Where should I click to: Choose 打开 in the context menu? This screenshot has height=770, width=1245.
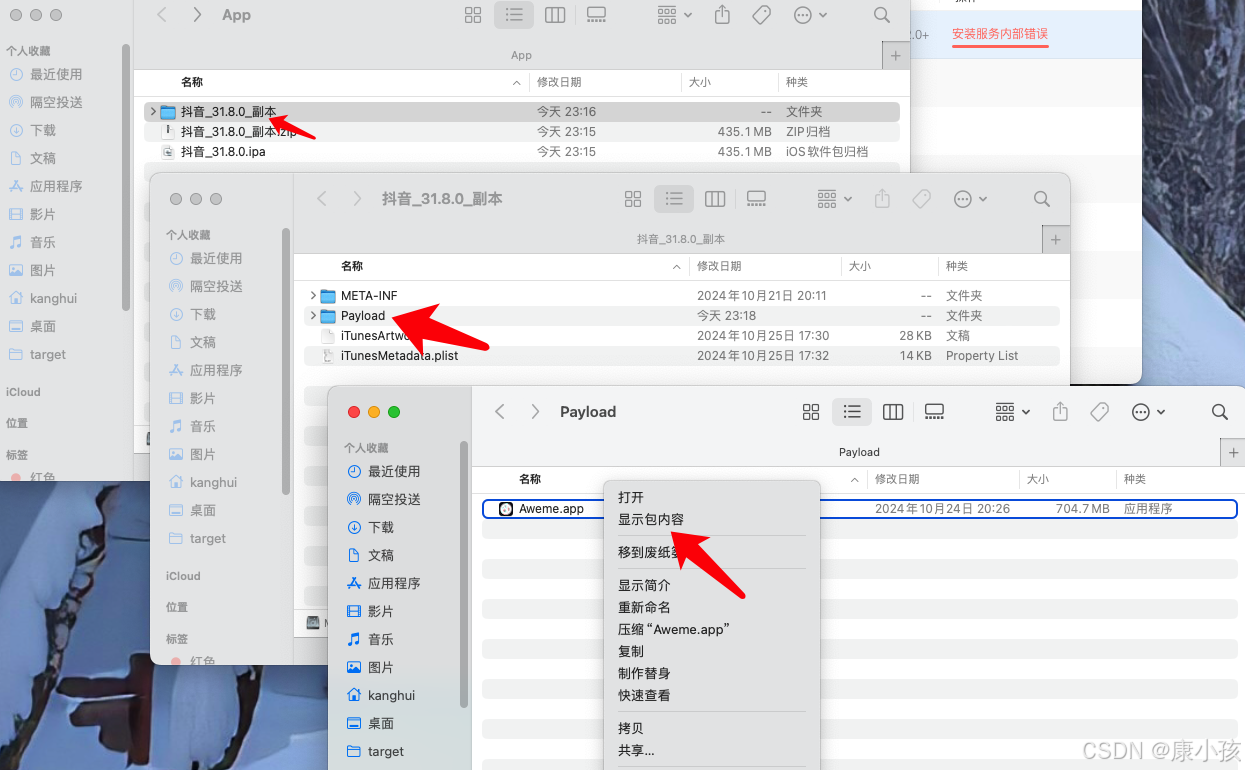point(631,497)
